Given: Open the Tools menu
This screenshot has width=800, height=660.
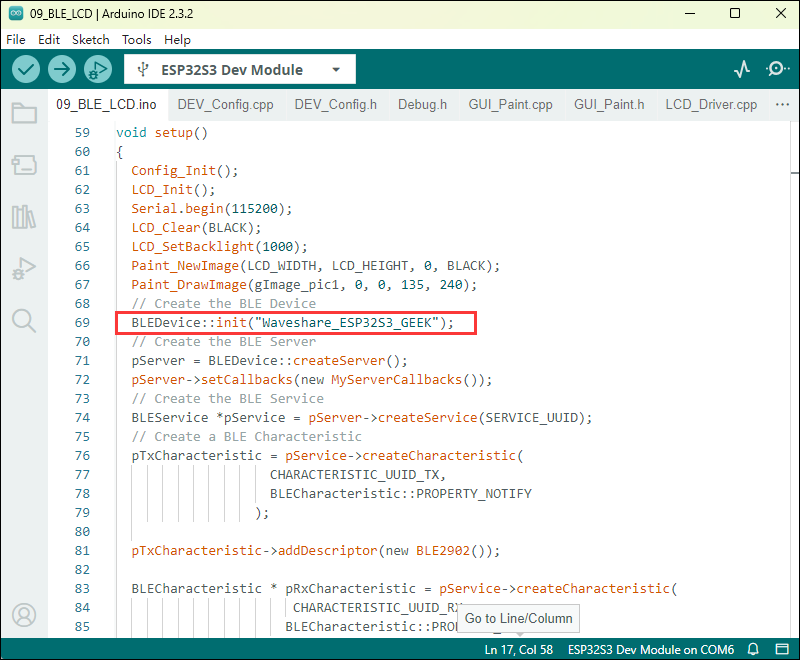Looking at the screenshot, I should coord(137,39).
